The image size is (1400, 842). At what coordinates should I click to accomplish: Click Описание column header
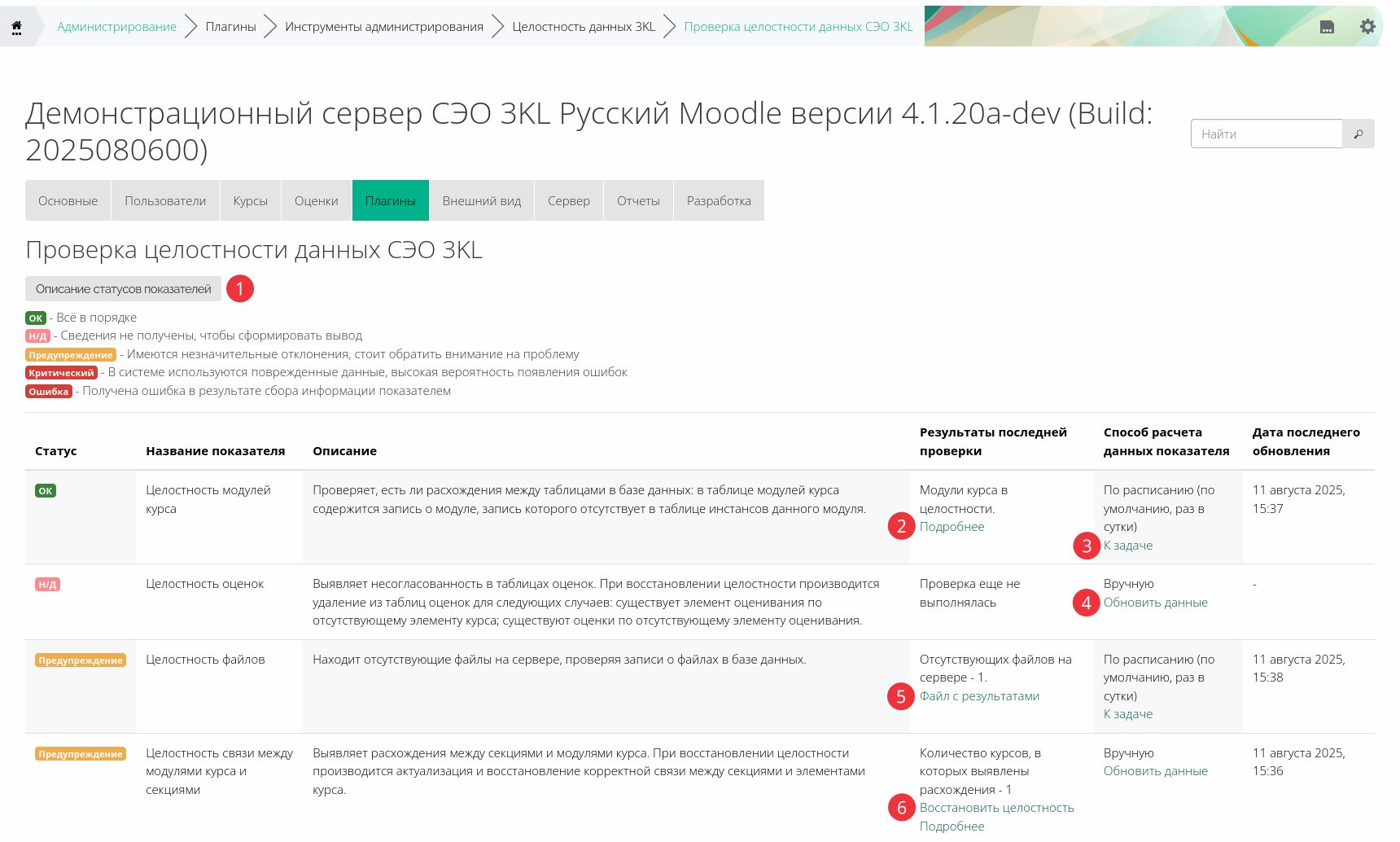[x=344, y=451]
